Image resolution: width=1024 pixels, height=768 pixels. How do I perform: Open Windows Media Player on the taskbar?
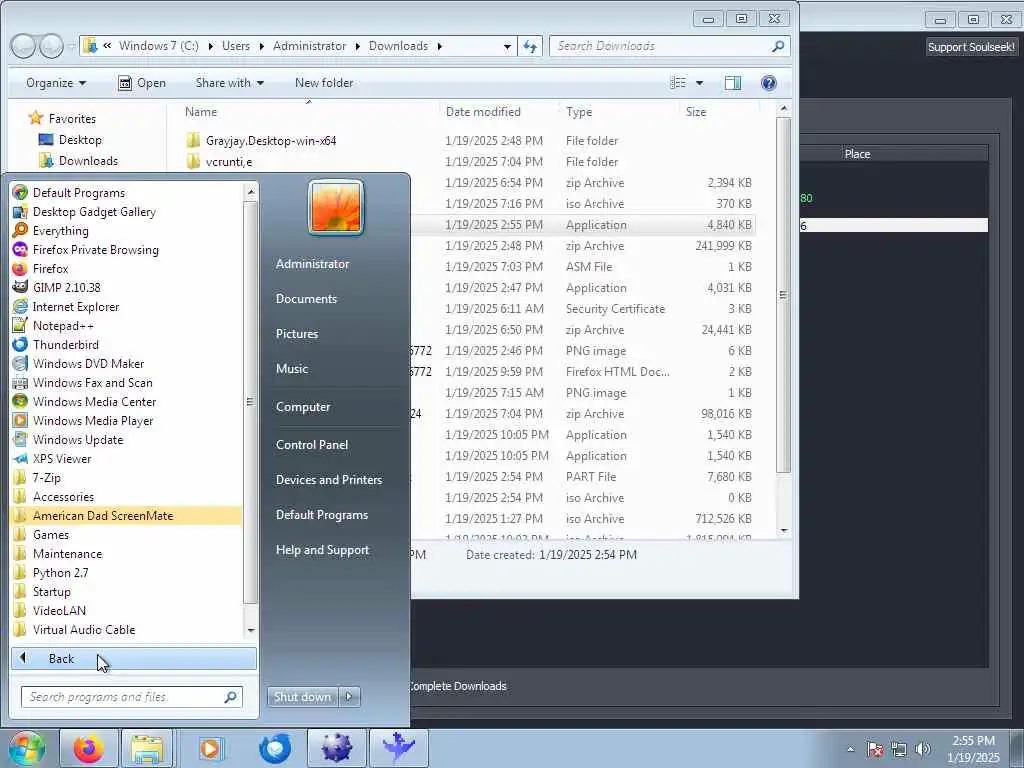point(210,748)
